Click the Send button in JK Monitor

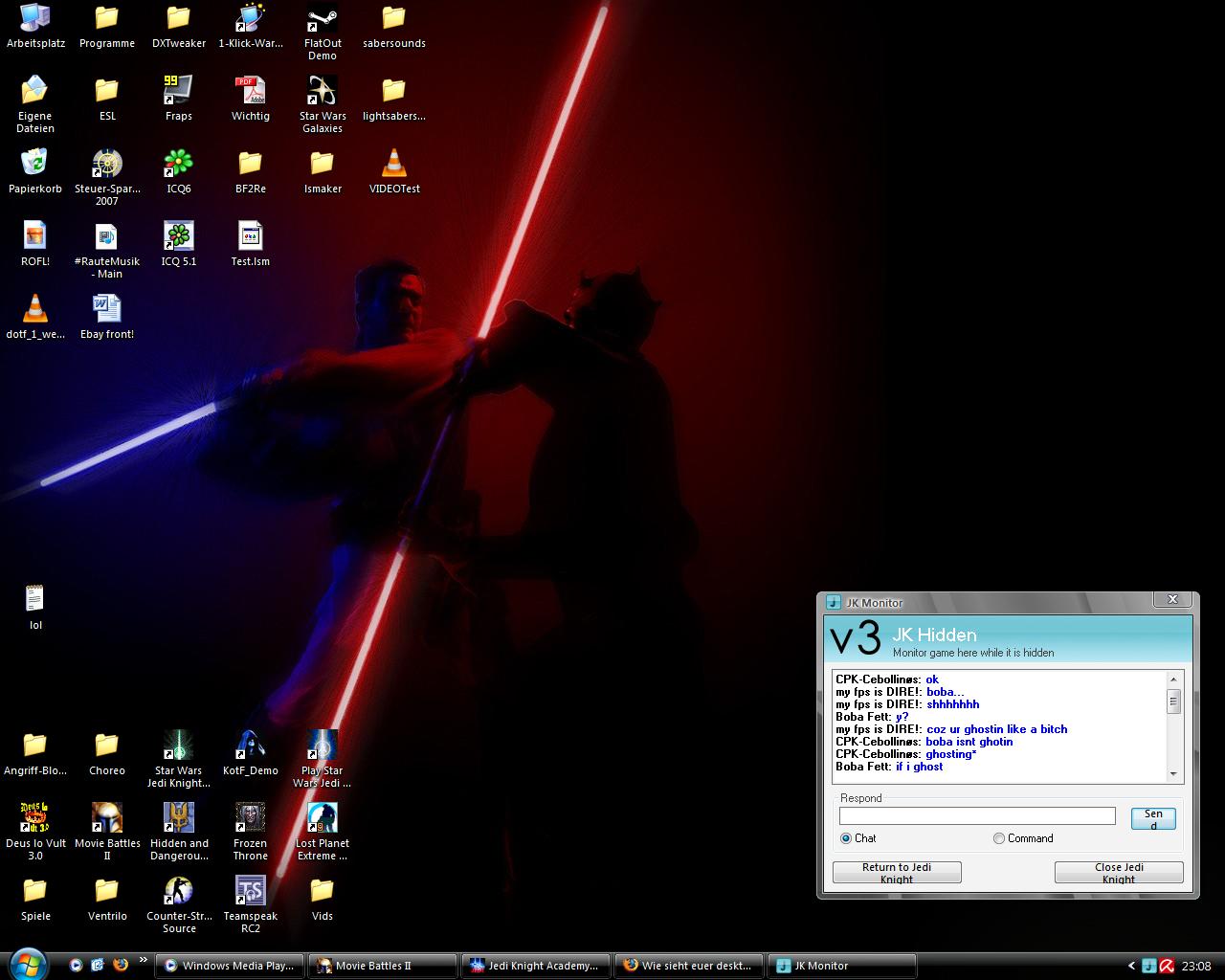click(x=1153, y=818)
